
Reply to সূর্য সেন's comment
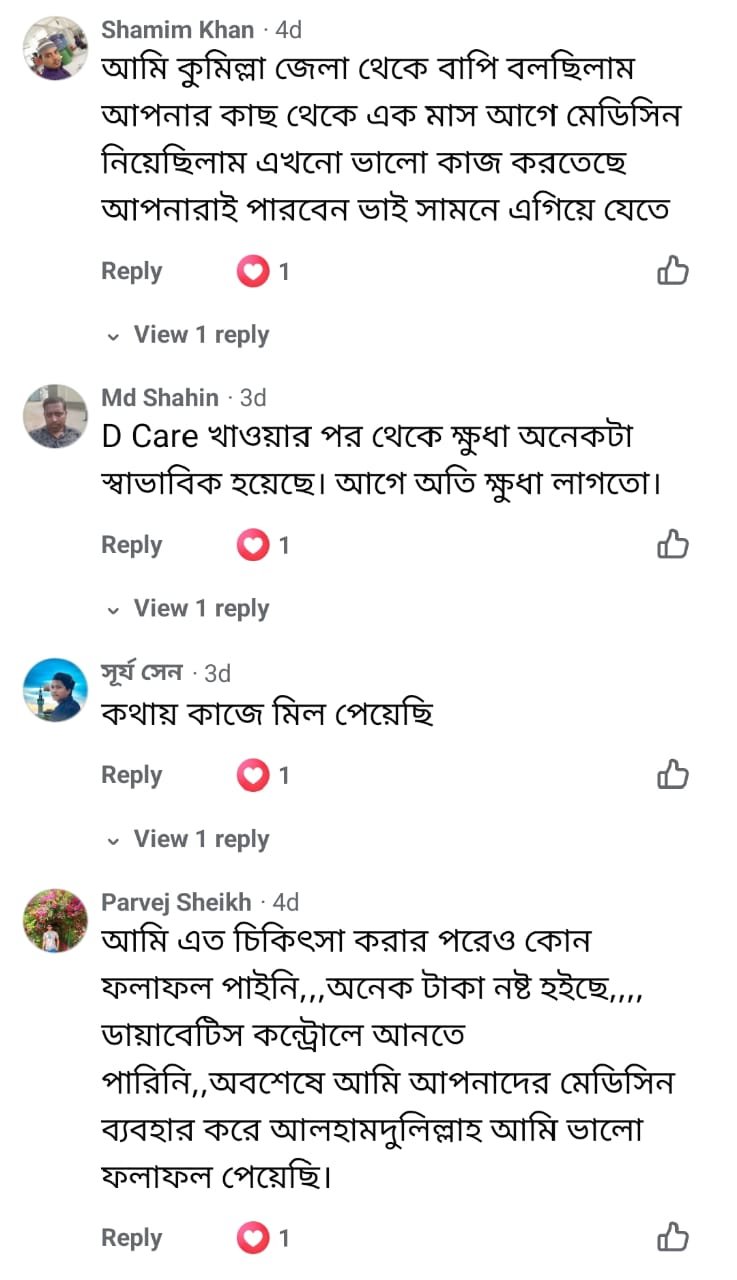tap(131, 775)
